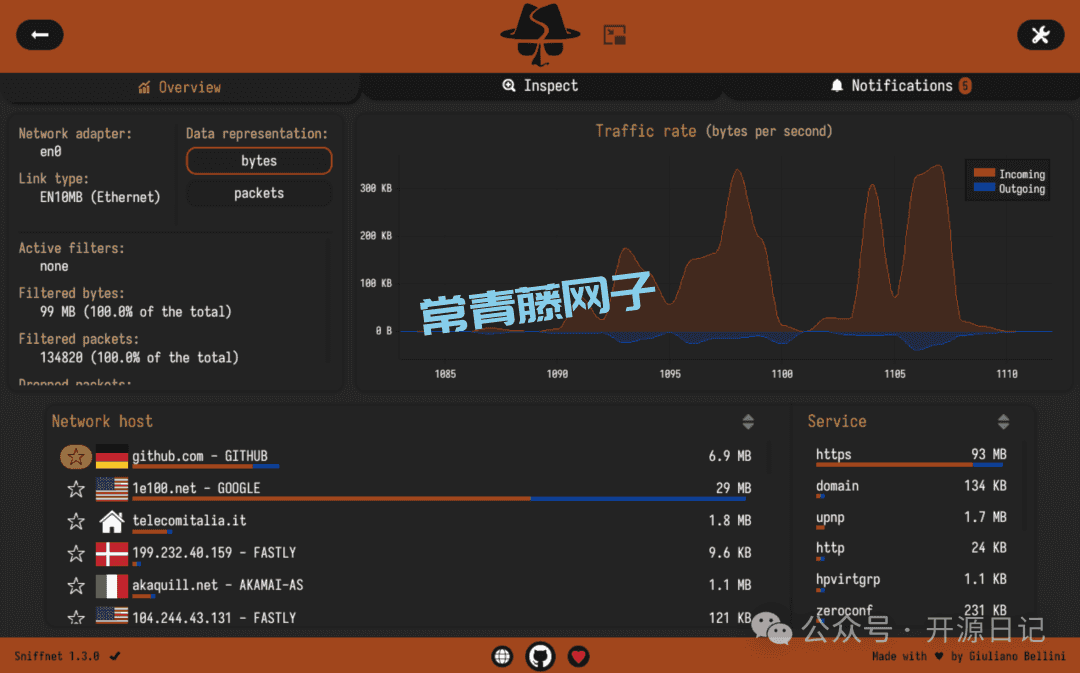Open the GitHub repository icon in footer
The width and height of the screenshot is (1080, 673).
[x=540, y=656]
